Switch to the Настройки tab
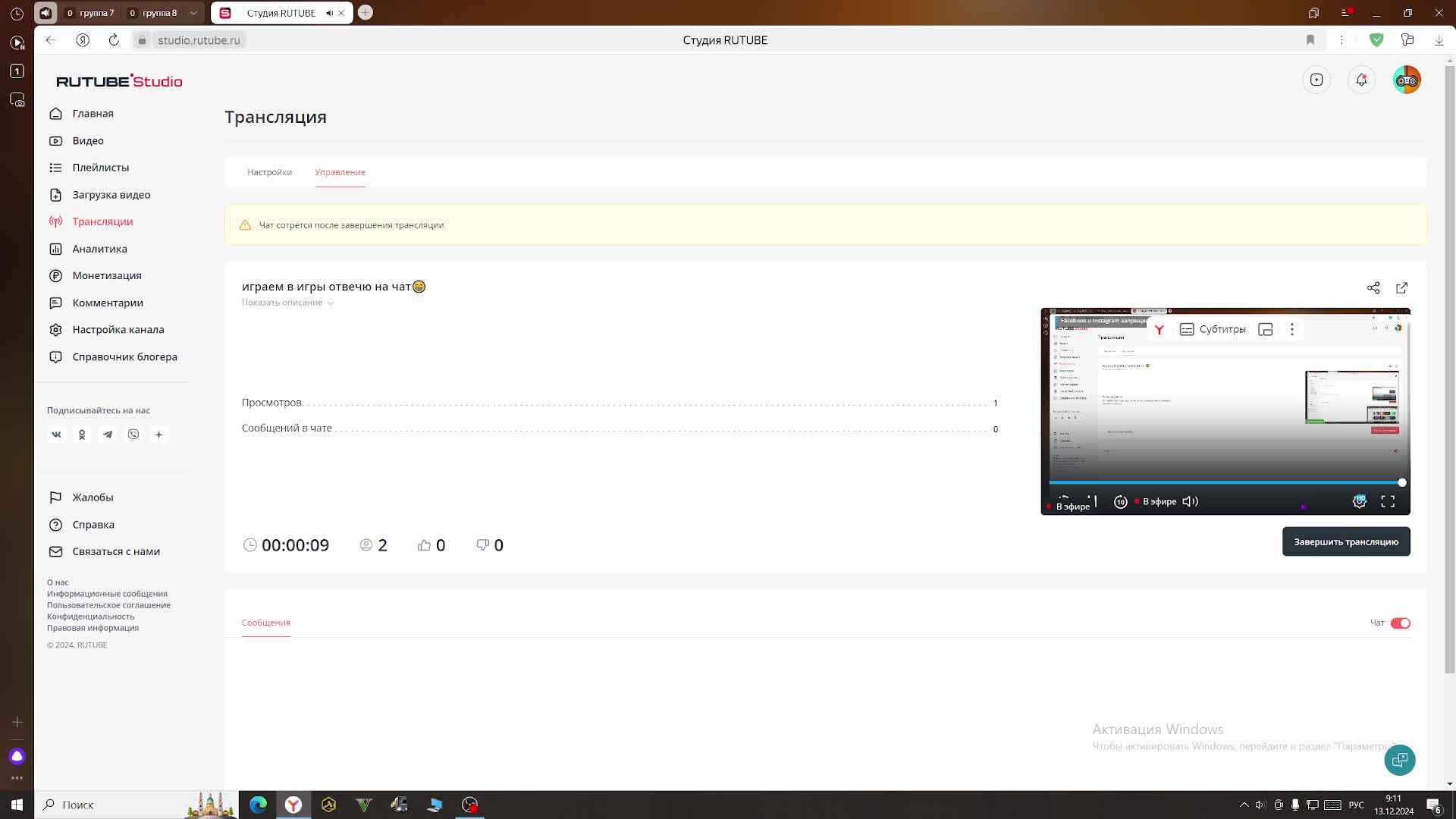This screenshot has height=819, width=1456. pos(269,172)
